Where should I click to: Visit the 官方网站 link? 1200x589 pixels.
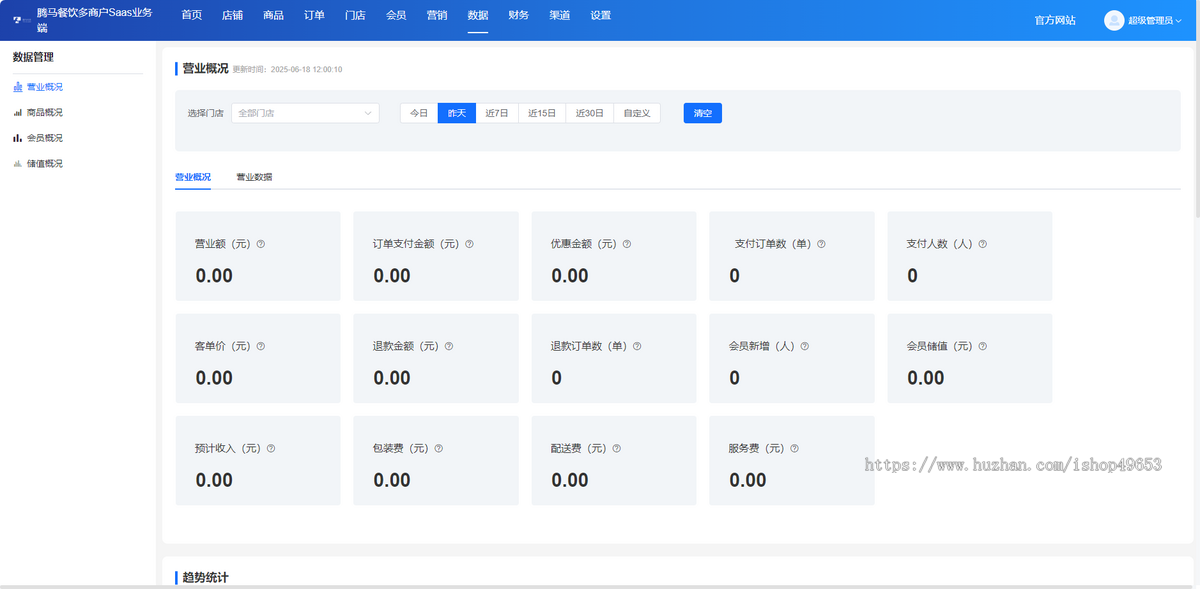click(x=1055, y=20)
